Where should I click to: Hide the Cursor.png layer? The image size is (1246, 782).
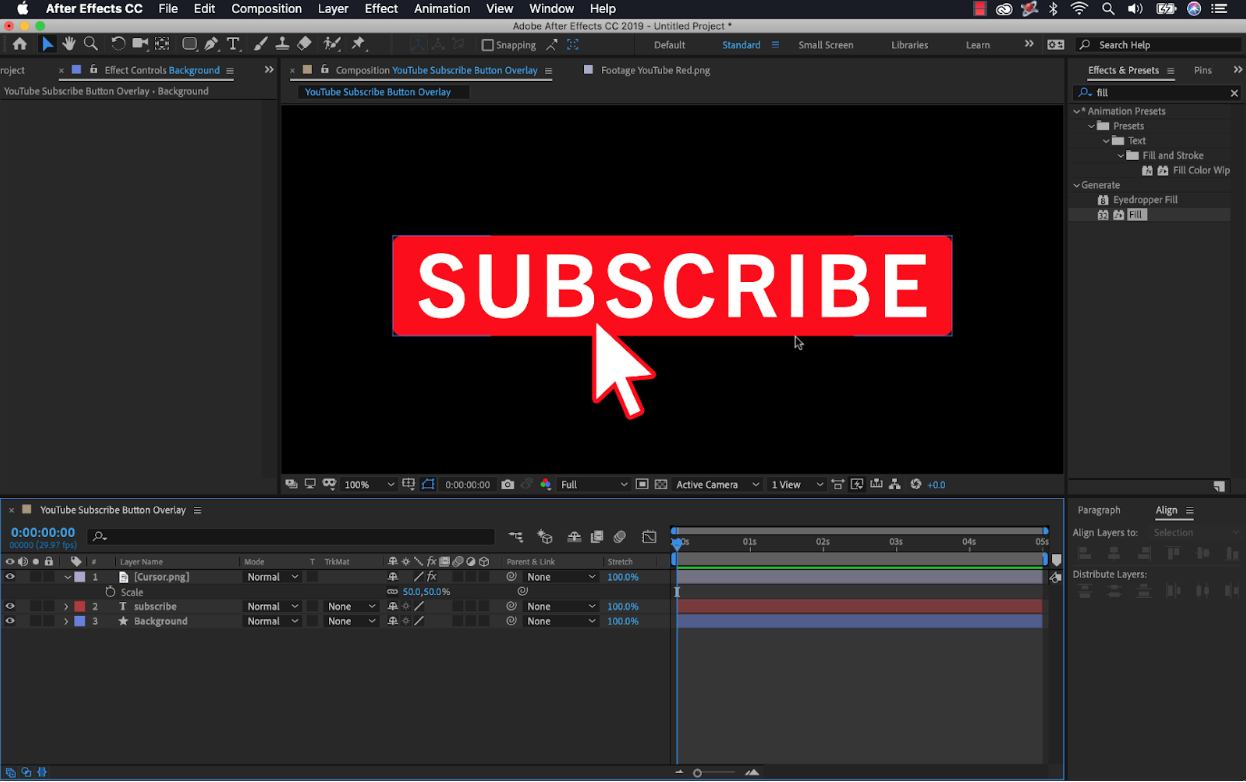coord(10,577)
